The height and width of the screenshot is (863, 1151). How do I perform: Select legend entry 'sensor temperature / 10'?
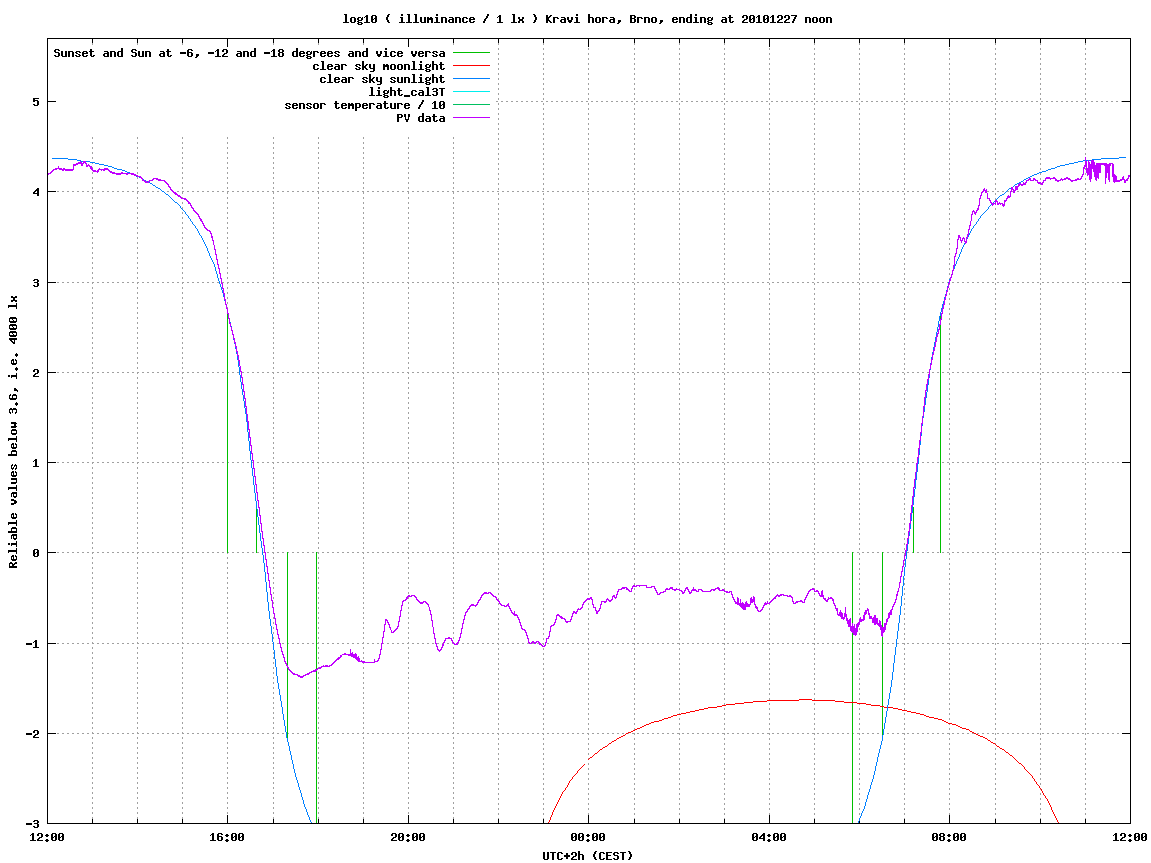point(365,105)
